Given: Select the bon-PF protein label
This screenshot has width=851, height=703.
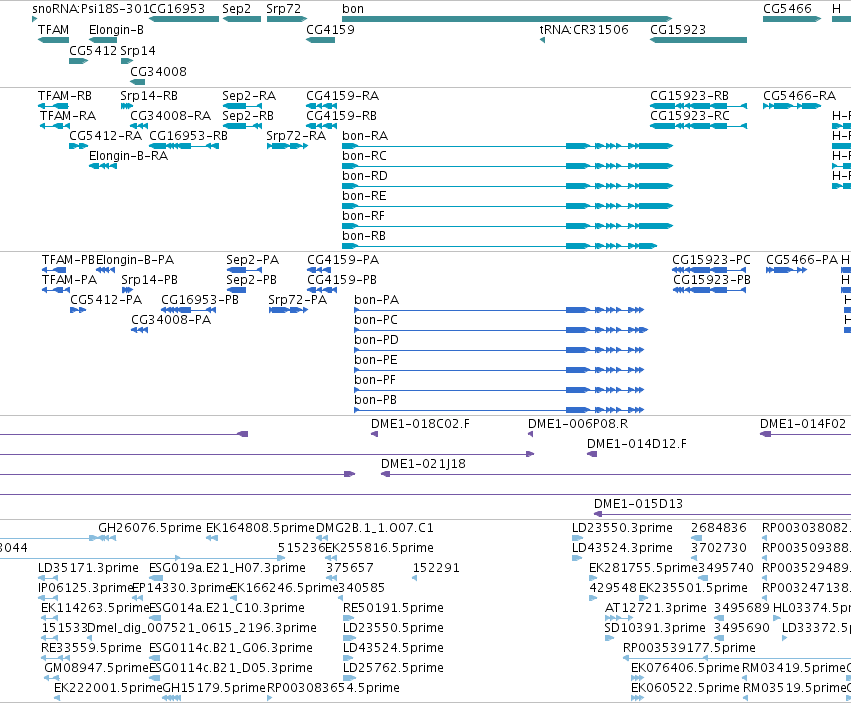Looking at the screenshot, I should [374, 380].
